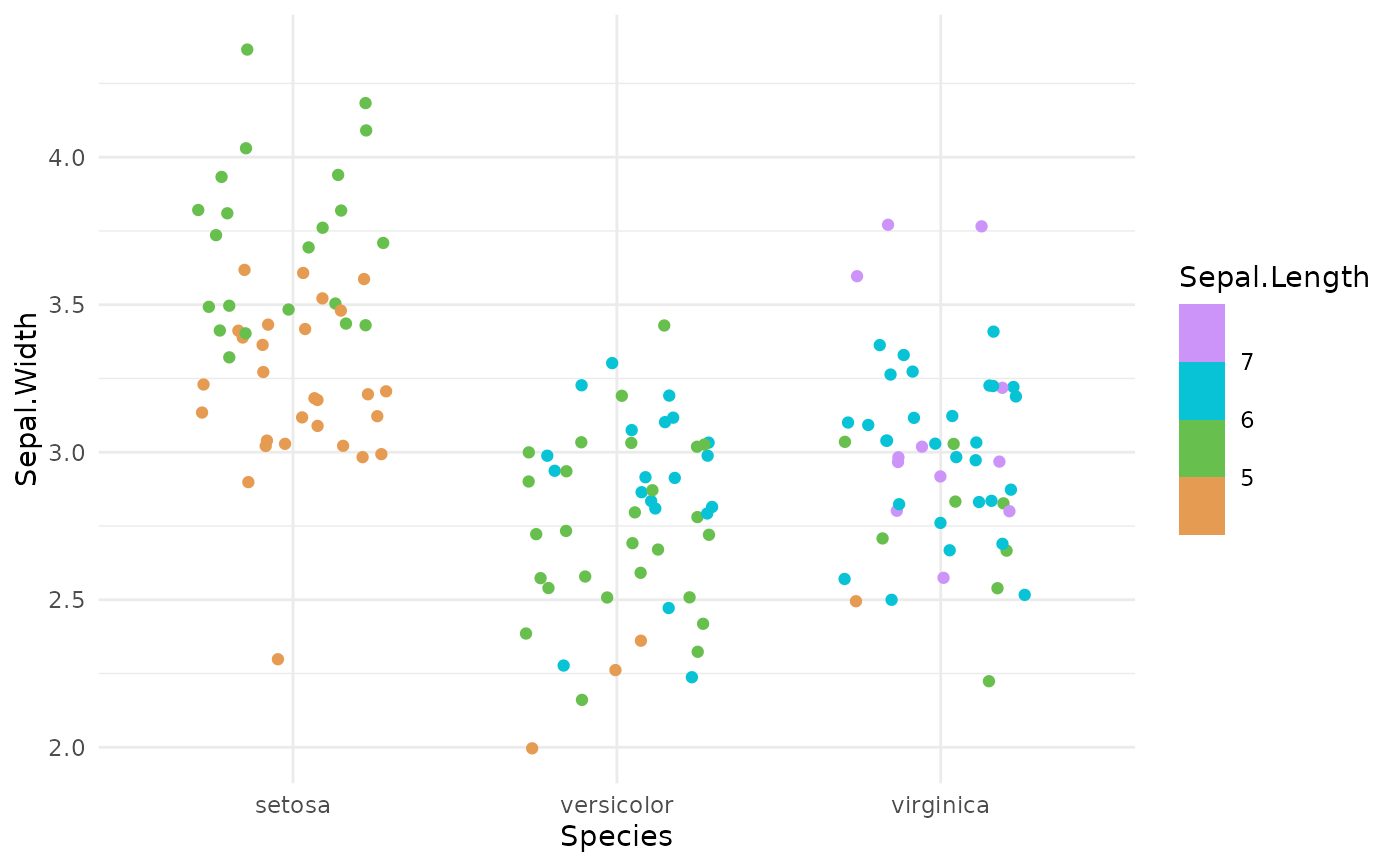This screenshot has height=866, width=1400.
Task: Click the 4.0 y-axis tick label
Action: click(68, 157)
